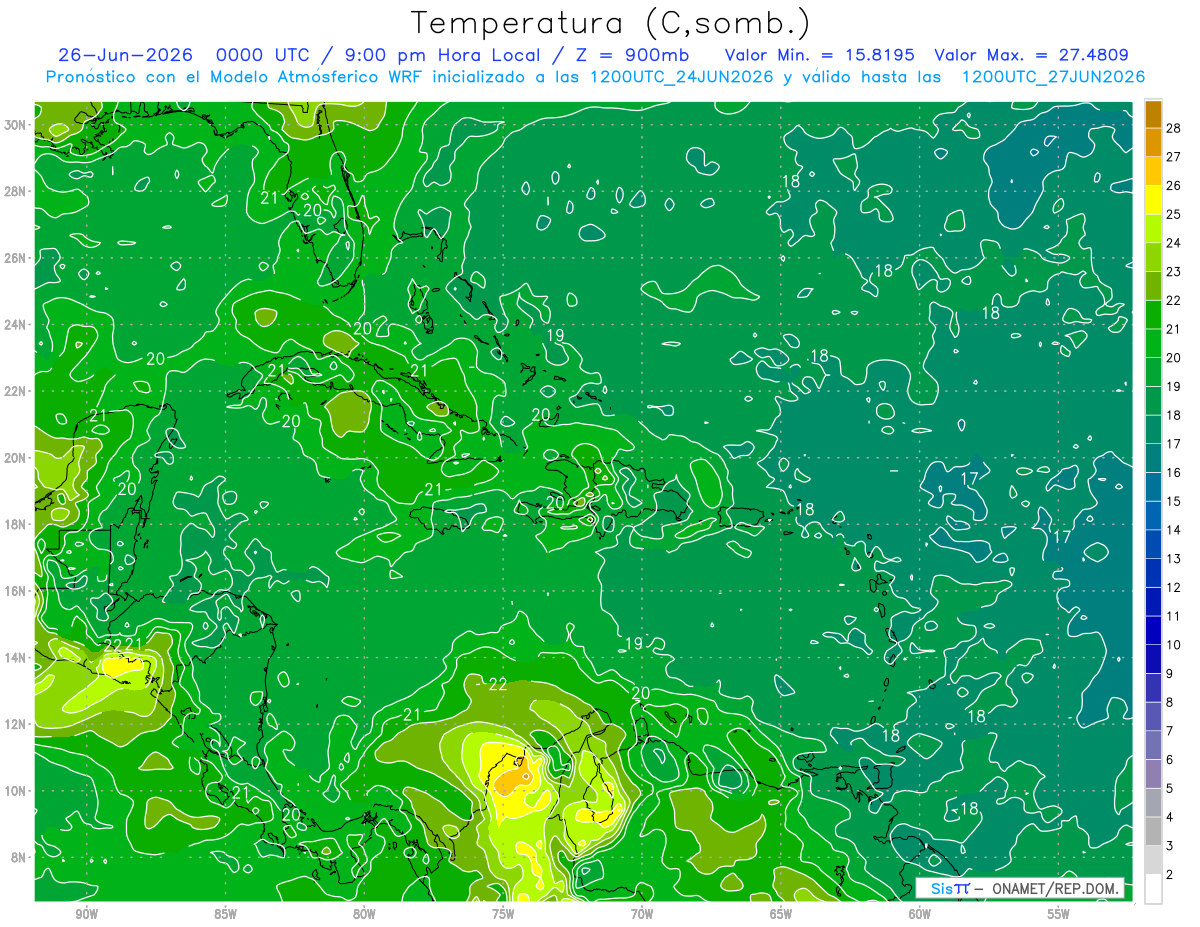Image resolution: width=1200 pixels, height=927 pixels.
Task: Click the 8N latitude axis label
Action: click(x=20, y=858)
